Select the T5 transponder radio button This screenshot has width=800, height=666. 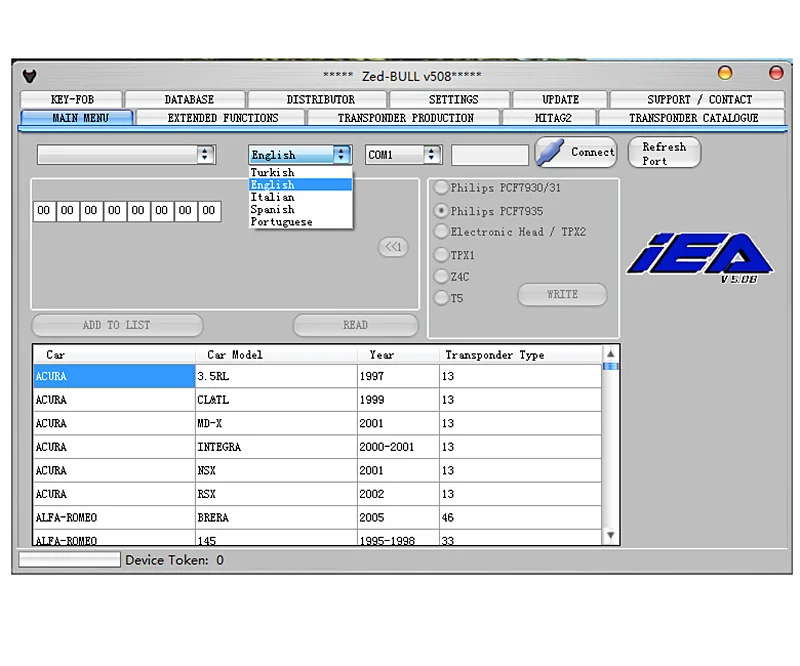click(x=441, y=298)
